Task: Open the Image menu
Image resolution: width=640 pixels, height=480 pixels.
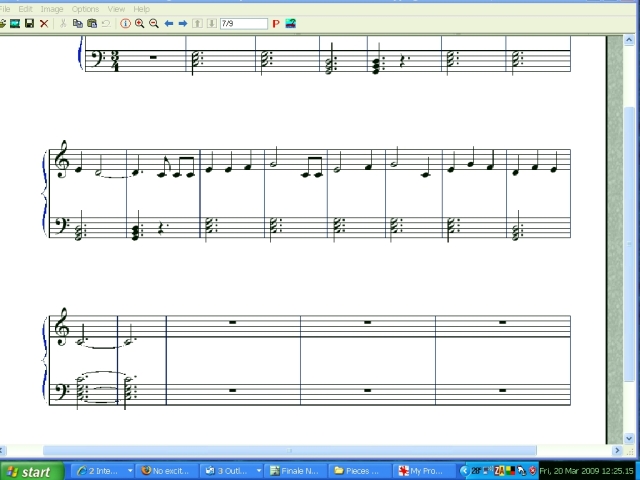Action: pos(51,9)
